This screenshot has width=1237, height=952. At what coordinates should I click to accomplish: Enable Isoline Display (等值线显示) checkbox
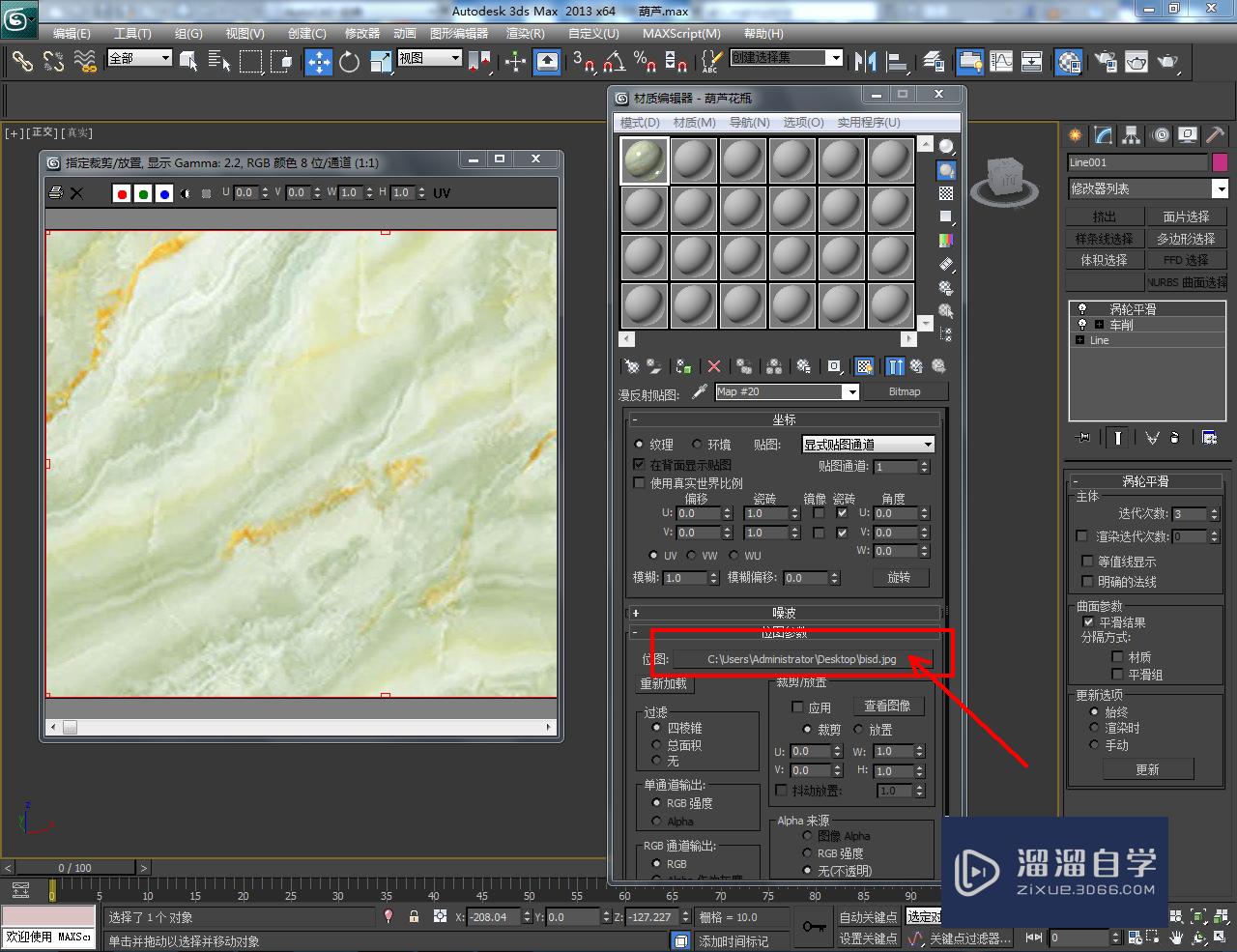click(1087, 562)
